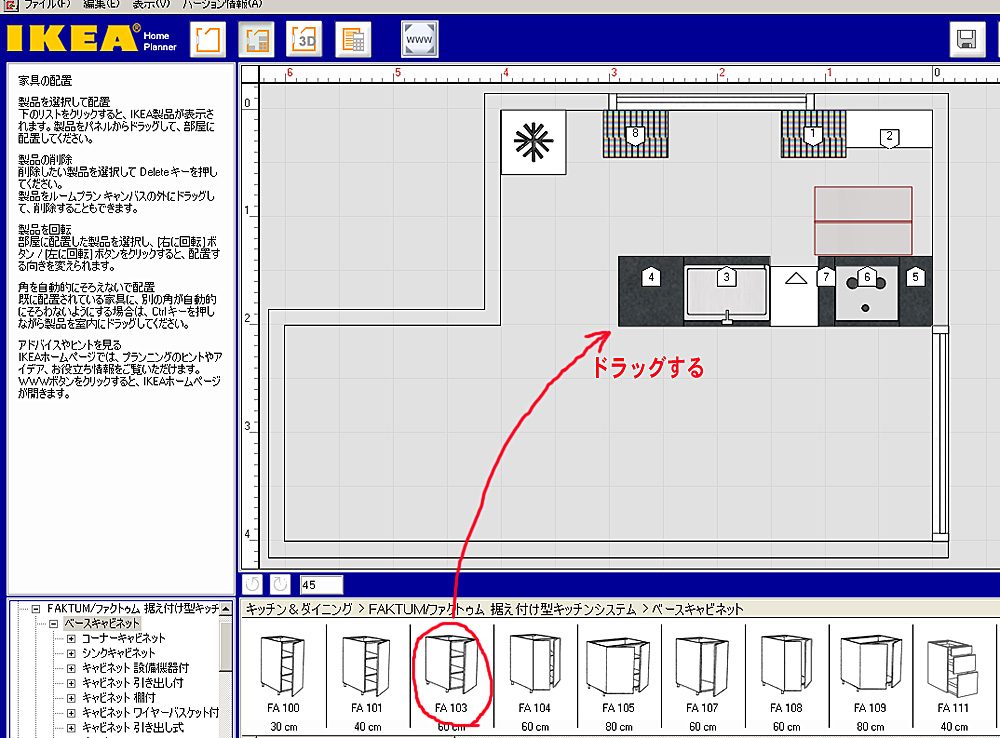Expand the コーナーキャビネット tree node

(71, 638)
